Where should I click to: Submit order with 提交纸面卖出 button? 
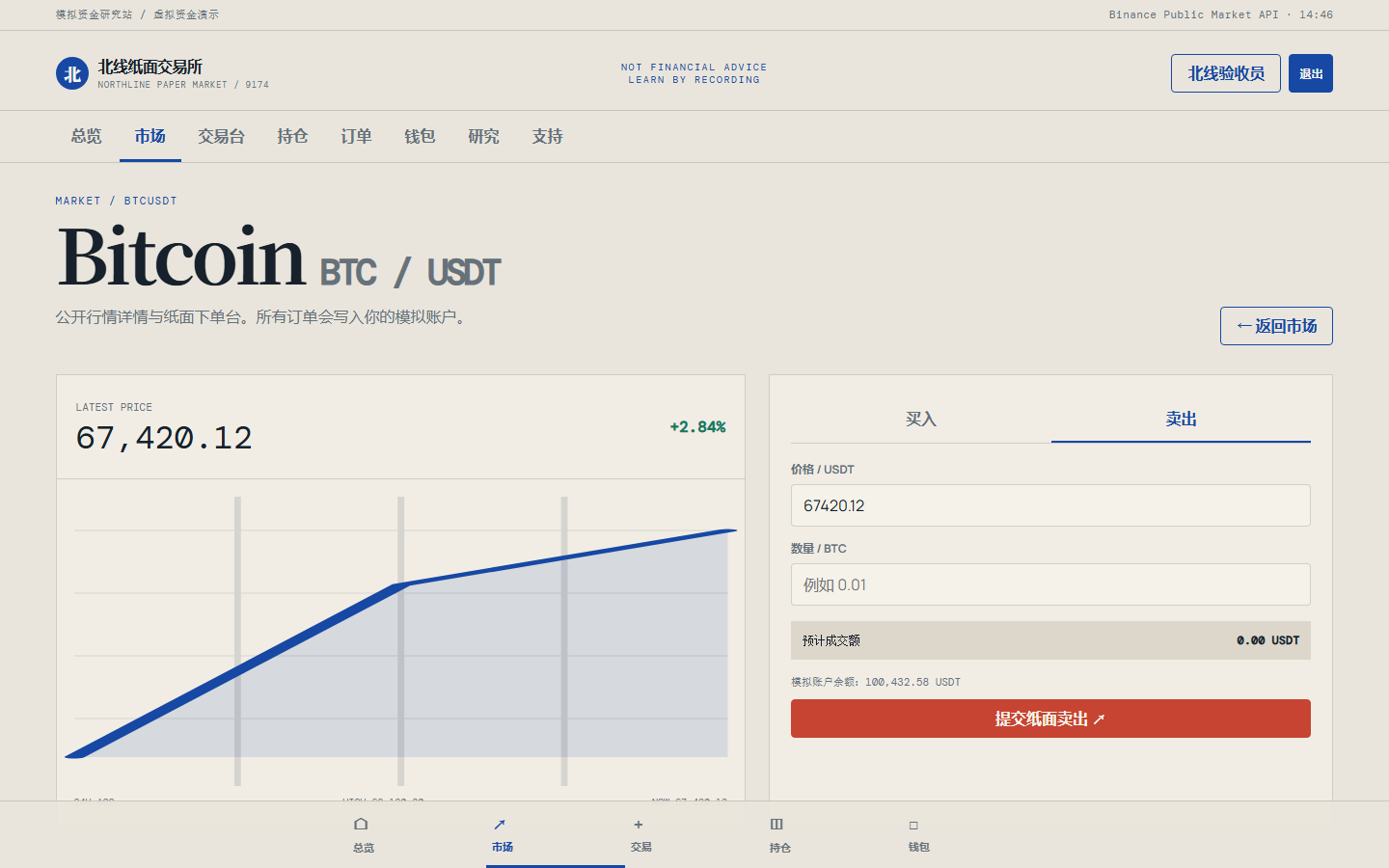pyautogui.click(x=1050, y=719)
